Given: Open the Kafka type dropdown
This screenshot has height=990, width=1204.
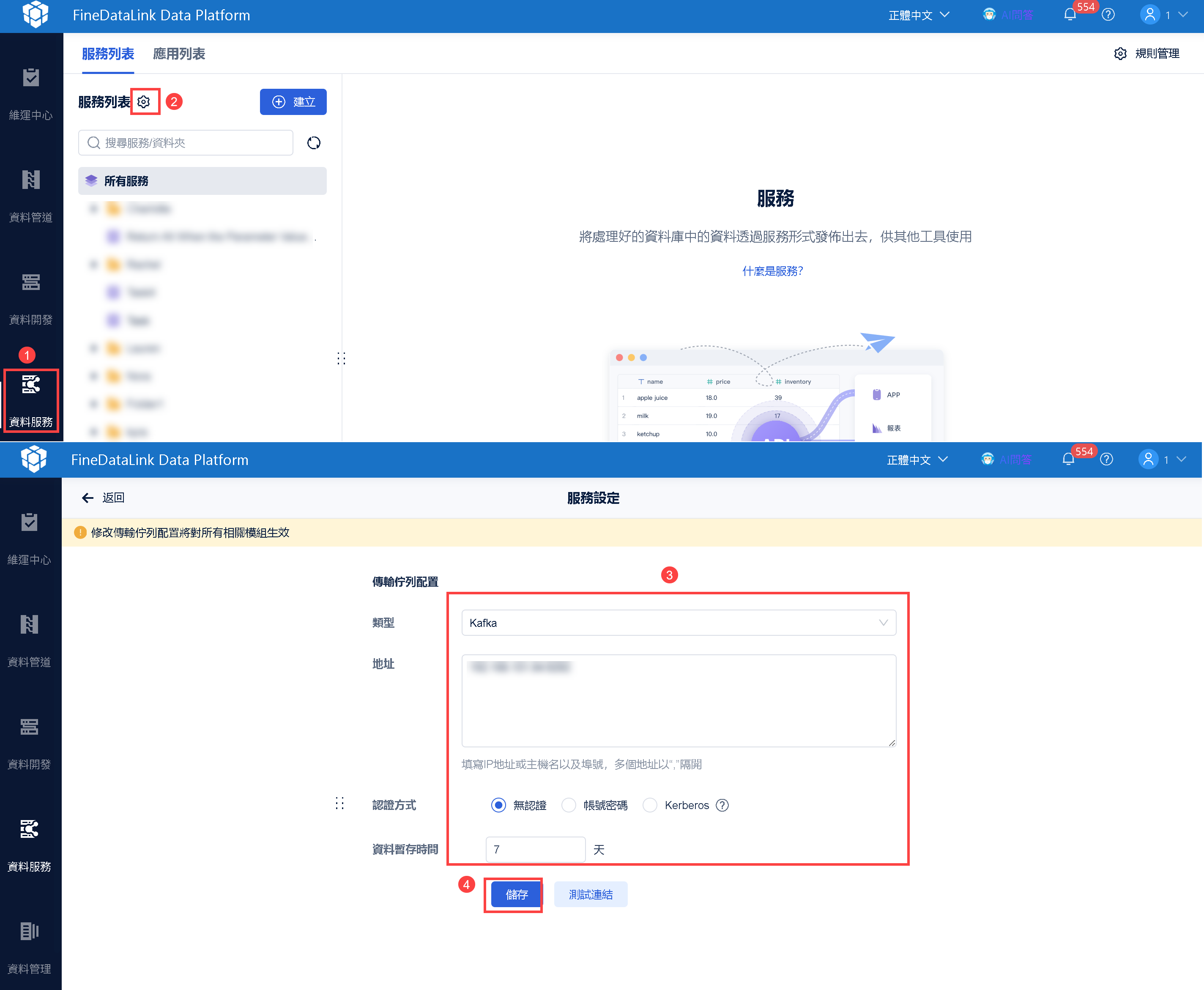Looking at the screenshot, I should pyautogui.click(x=679, y=623).
